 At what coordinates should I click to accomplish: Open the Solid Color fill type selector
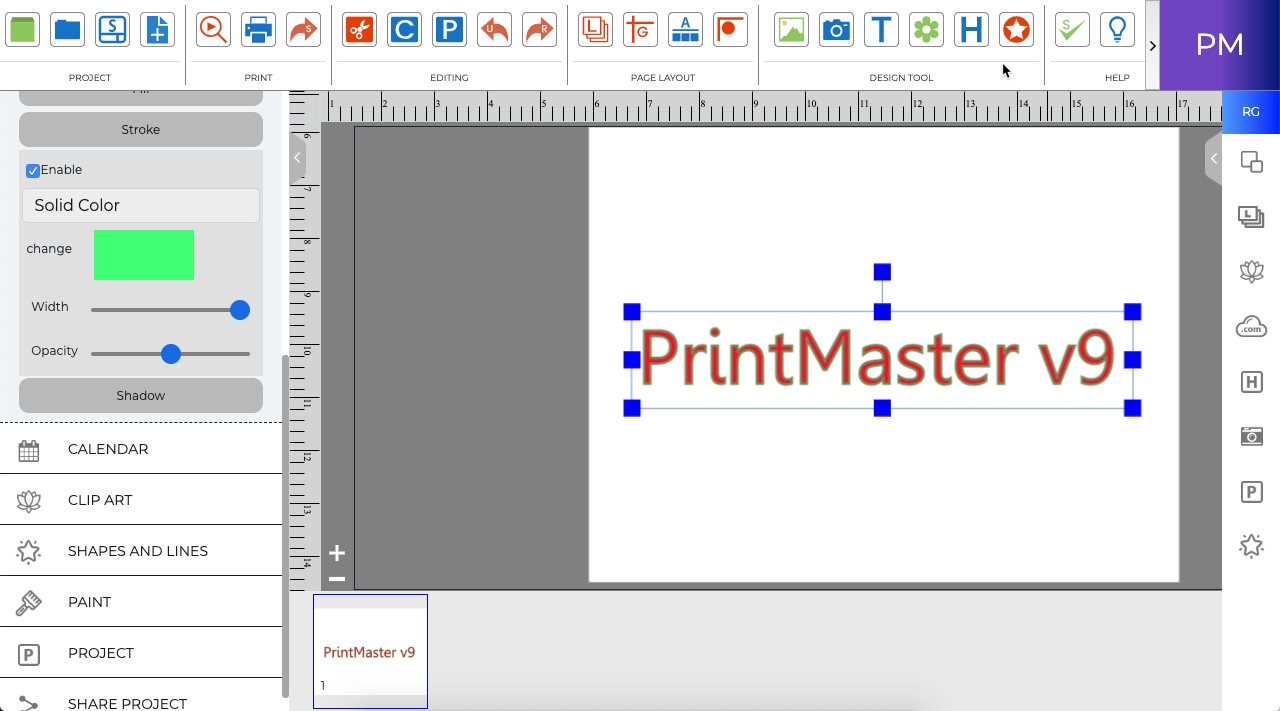tap(140, 205)
